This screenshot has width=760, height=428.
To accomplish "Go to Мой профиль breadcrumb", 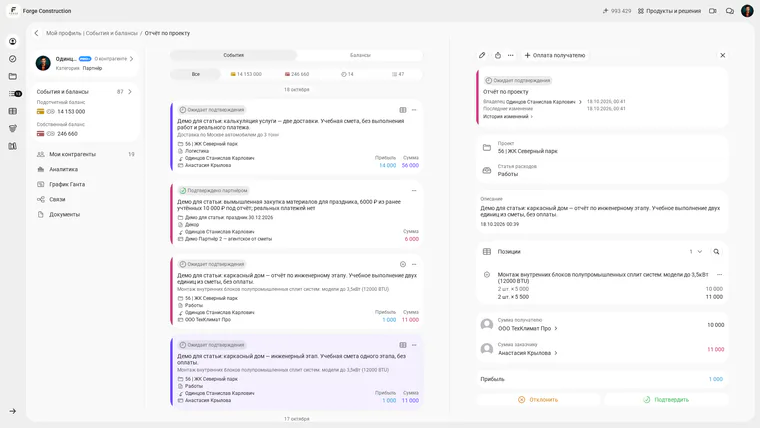I will [63, 33].
